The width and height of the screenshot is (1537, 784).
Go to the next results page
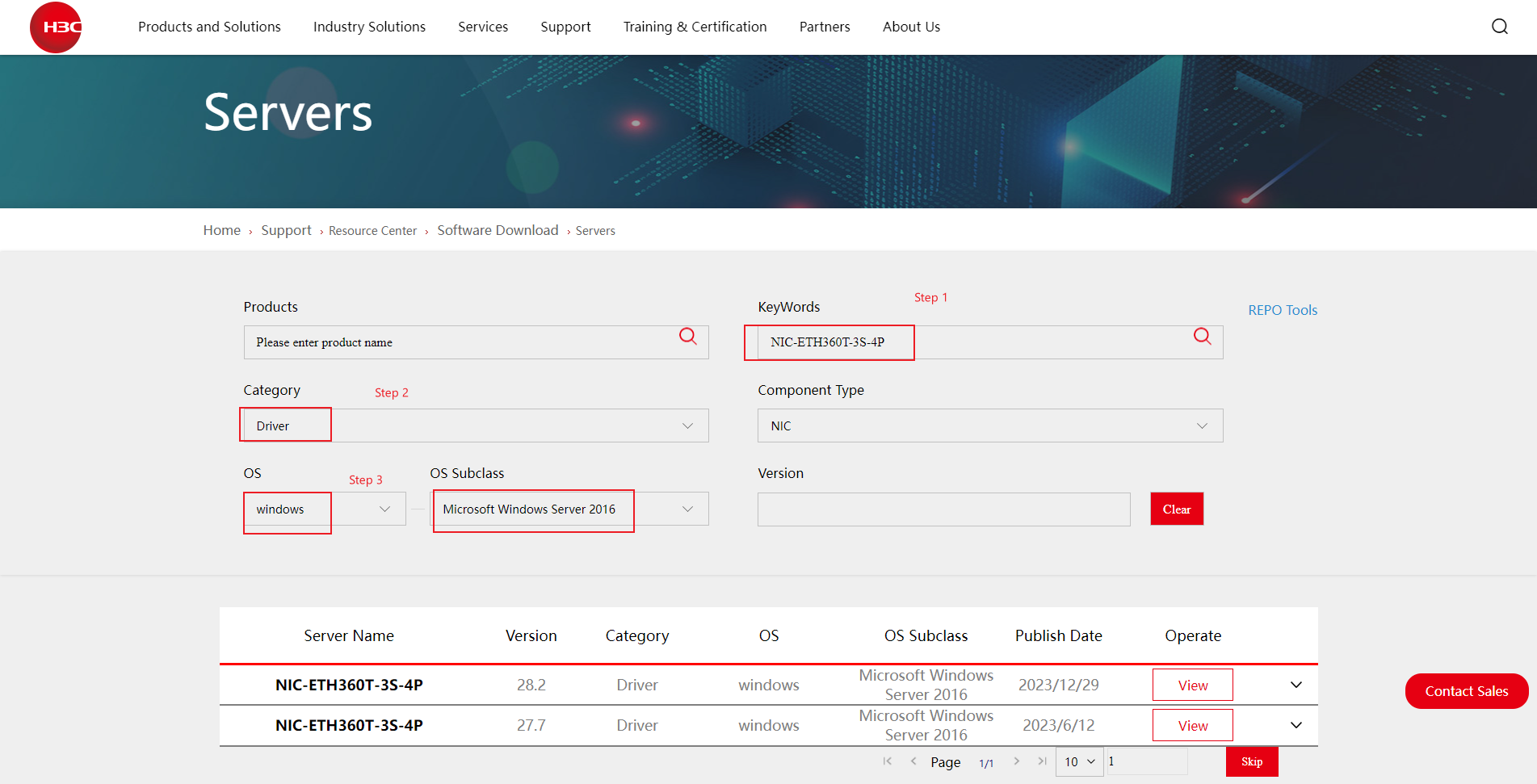point(1017,761)
